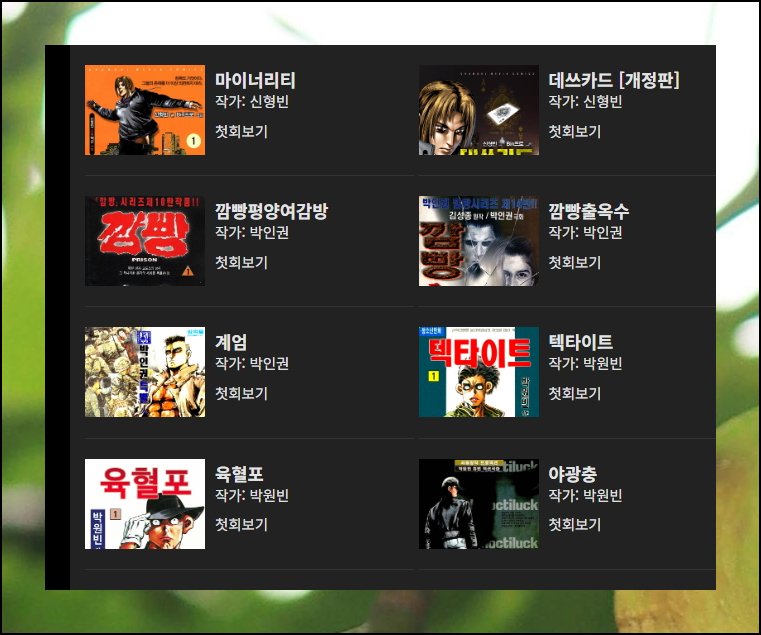Viewport: 761px width, 635px height.
Task: Click 첫회보기 for 깜빵출옥수
Action: 575,263
